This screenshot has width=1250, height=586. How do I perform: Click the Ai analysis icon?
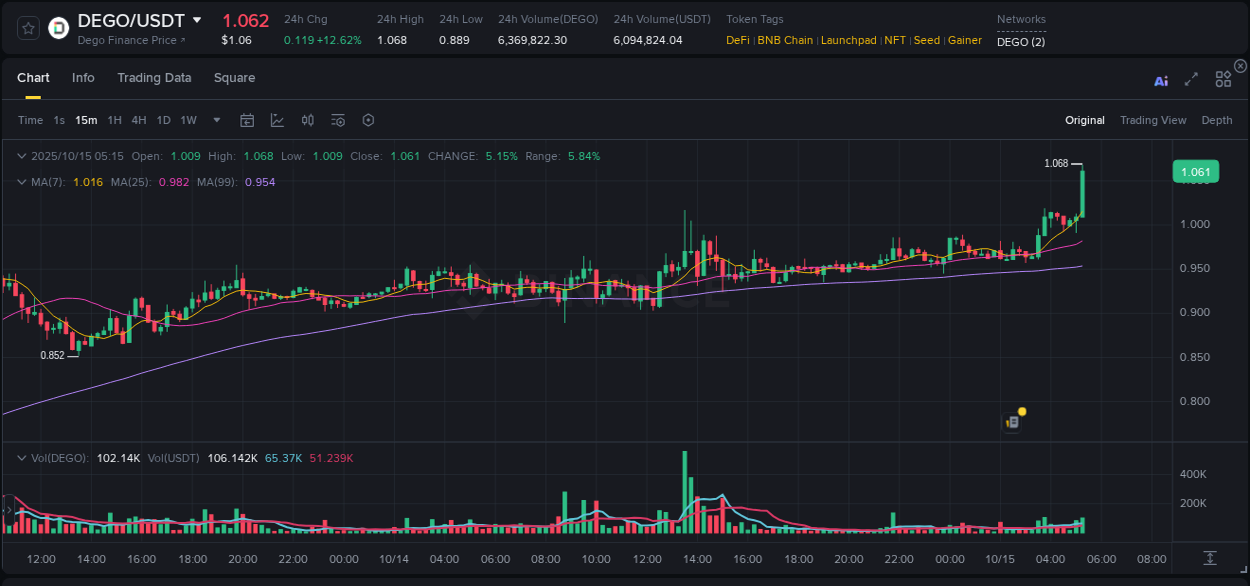pyautogui.click(x=1161, y=81)
